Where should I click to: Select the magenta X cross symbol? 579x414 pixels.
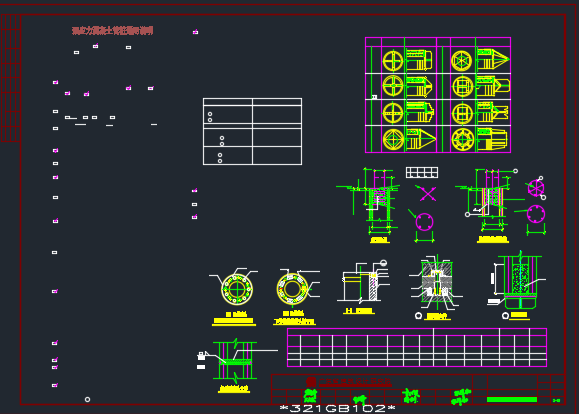click(x=428, y=194)
